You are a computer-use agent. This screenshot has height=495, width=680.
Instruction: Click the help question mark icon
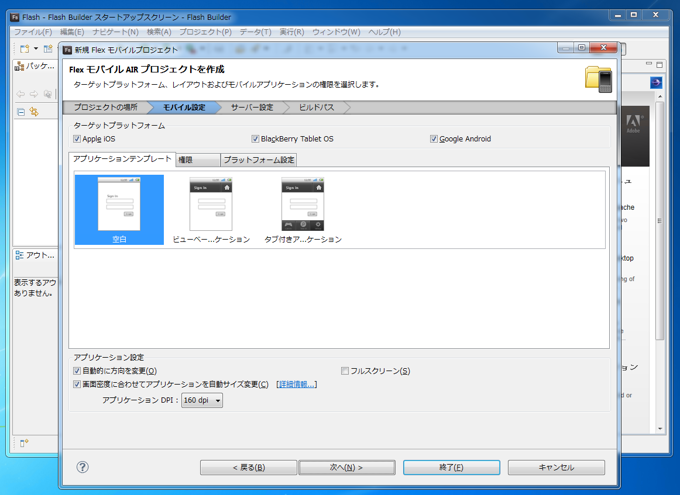point(82,467)
